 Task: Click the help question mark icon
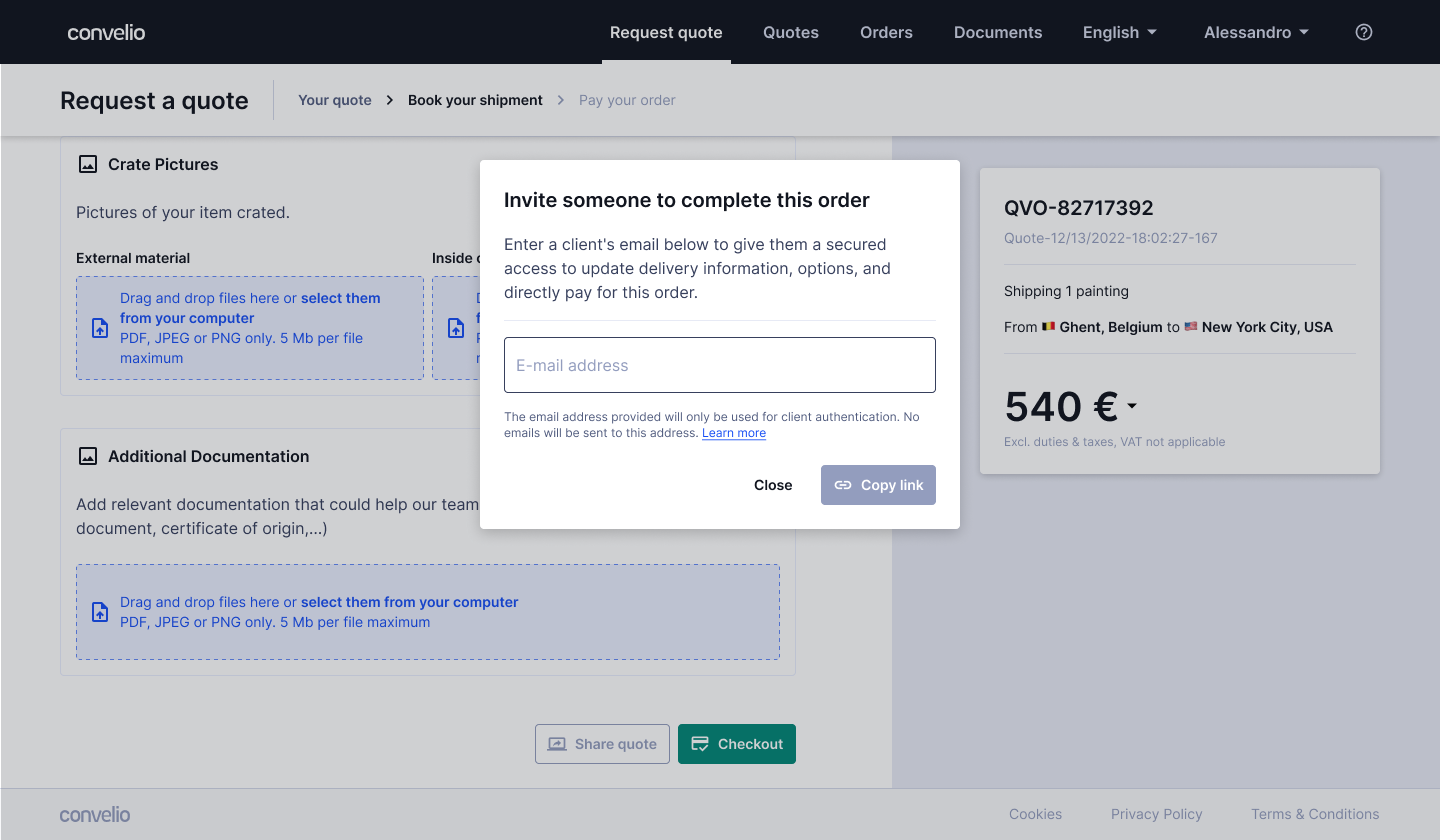(x=1364, y=32)
